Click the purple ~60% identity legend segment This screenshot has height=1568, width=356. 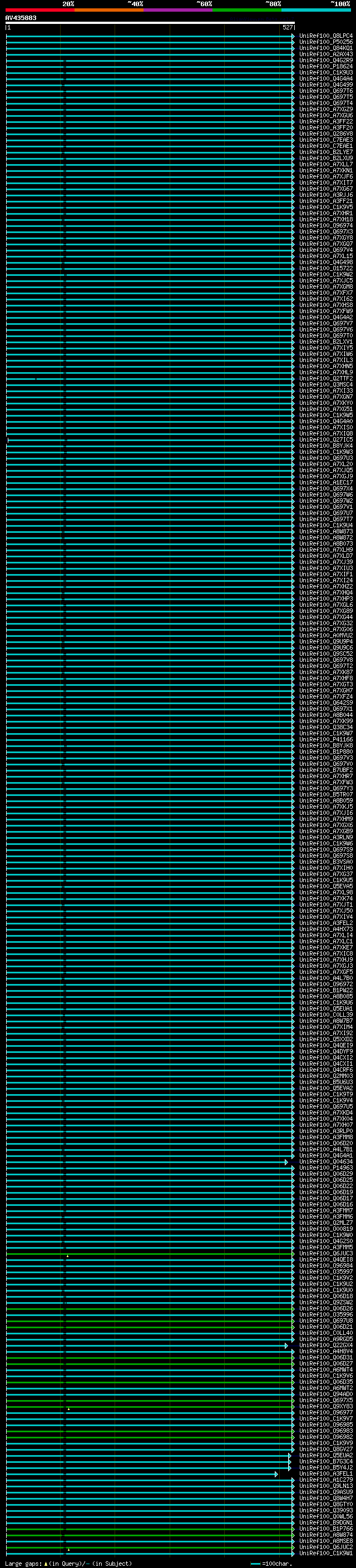pos(179,10)
